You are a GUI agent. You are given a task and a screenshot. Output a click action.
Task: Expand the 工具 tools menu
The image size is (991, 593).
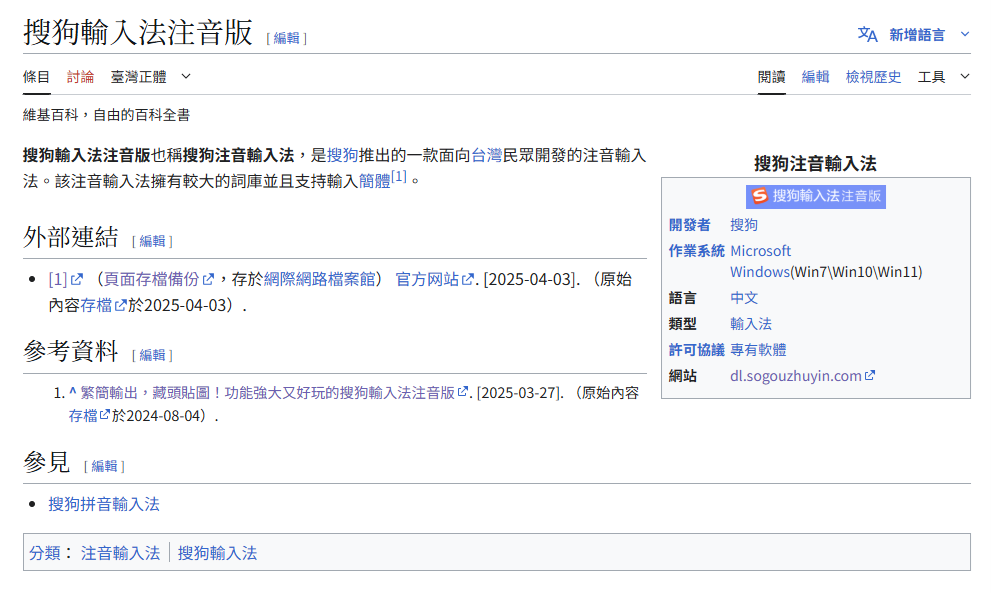point(944,76)
